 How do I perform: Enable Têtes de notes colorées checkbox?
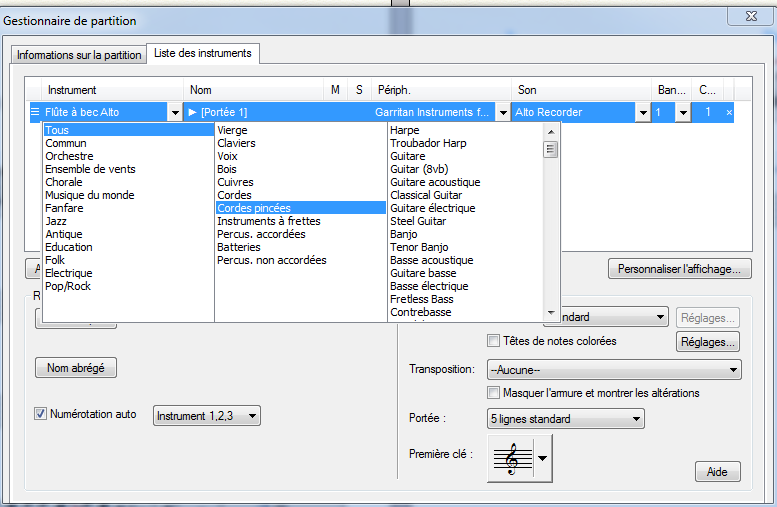(x=493, y=341)
